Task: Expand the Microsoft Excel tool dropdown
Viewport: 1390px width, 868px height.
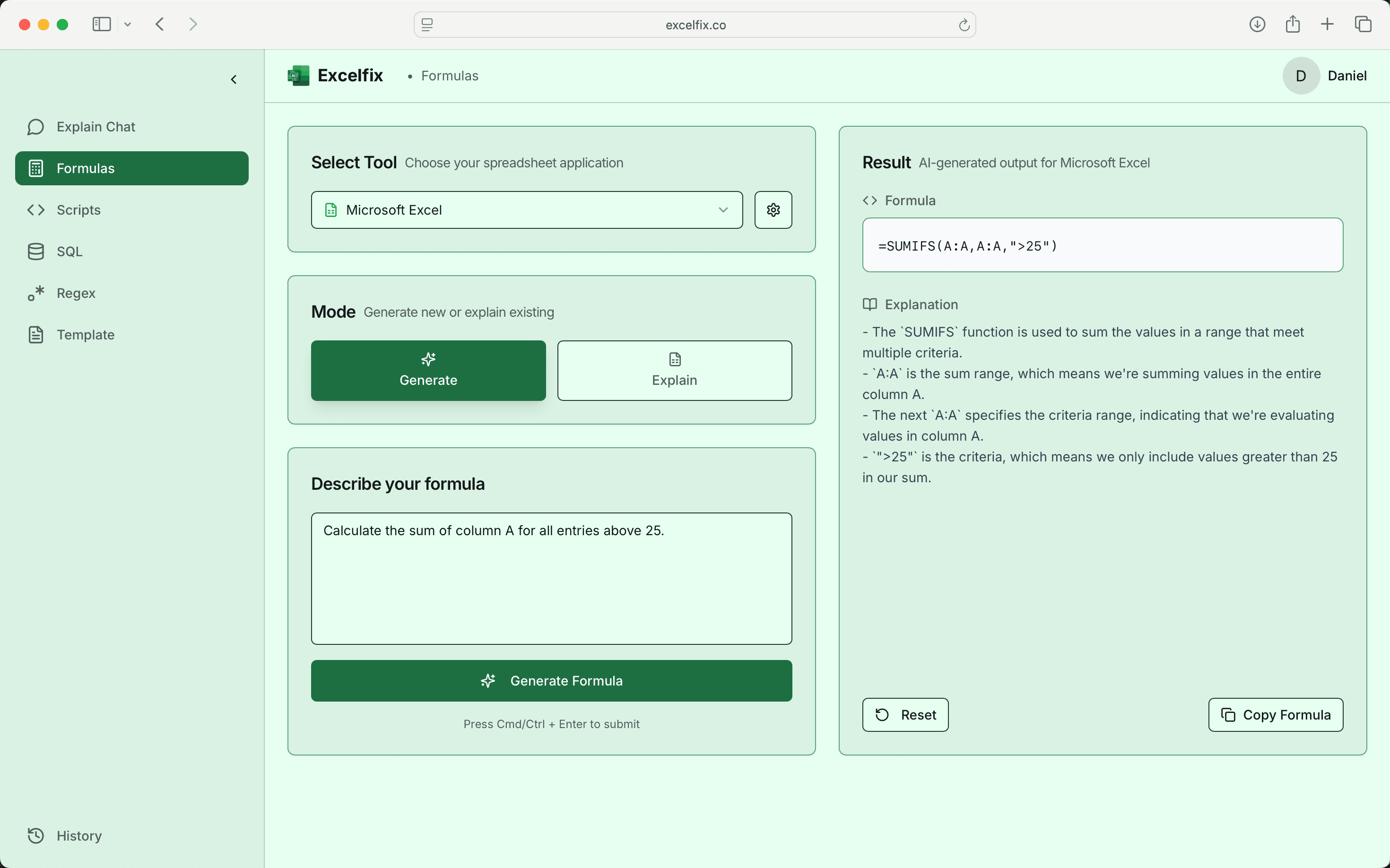Action: [x=527, y=210]
